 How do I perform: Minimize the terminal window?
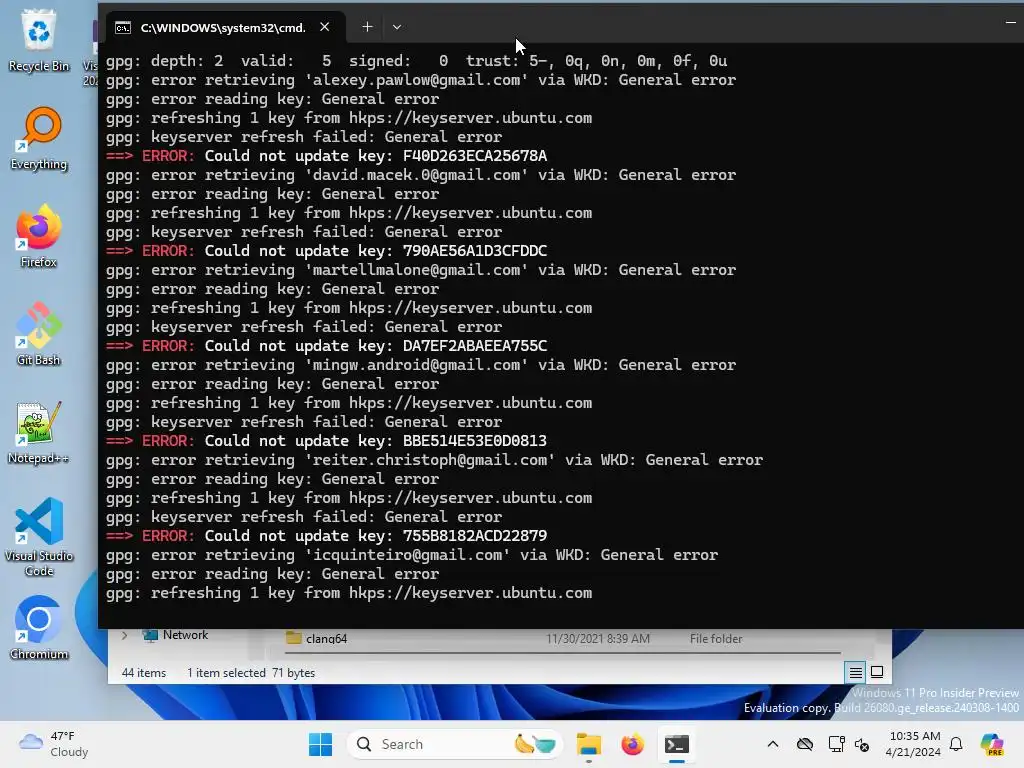[1010, 22]
